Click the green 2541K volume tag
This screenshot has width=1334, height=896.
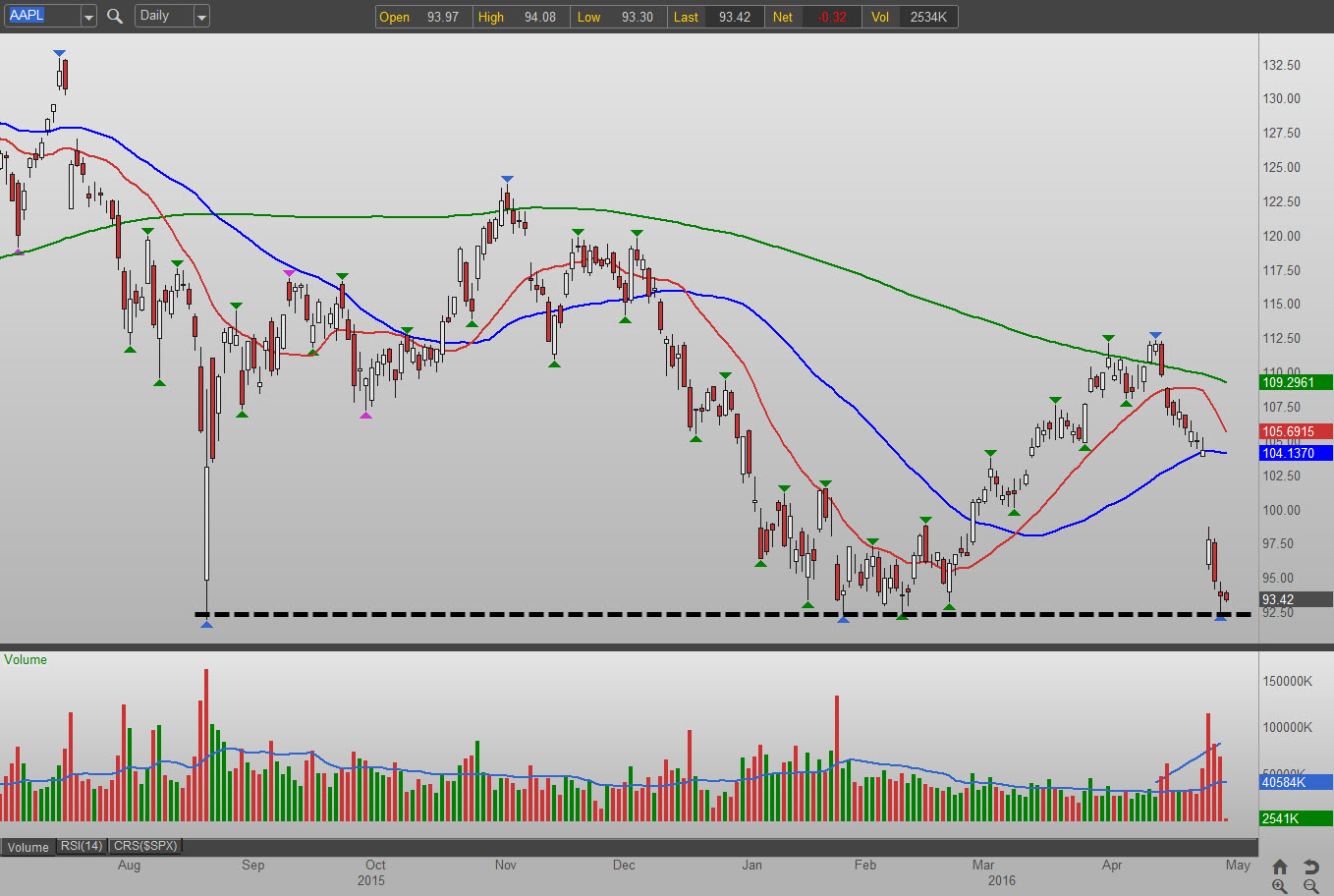coord(1296,818)
